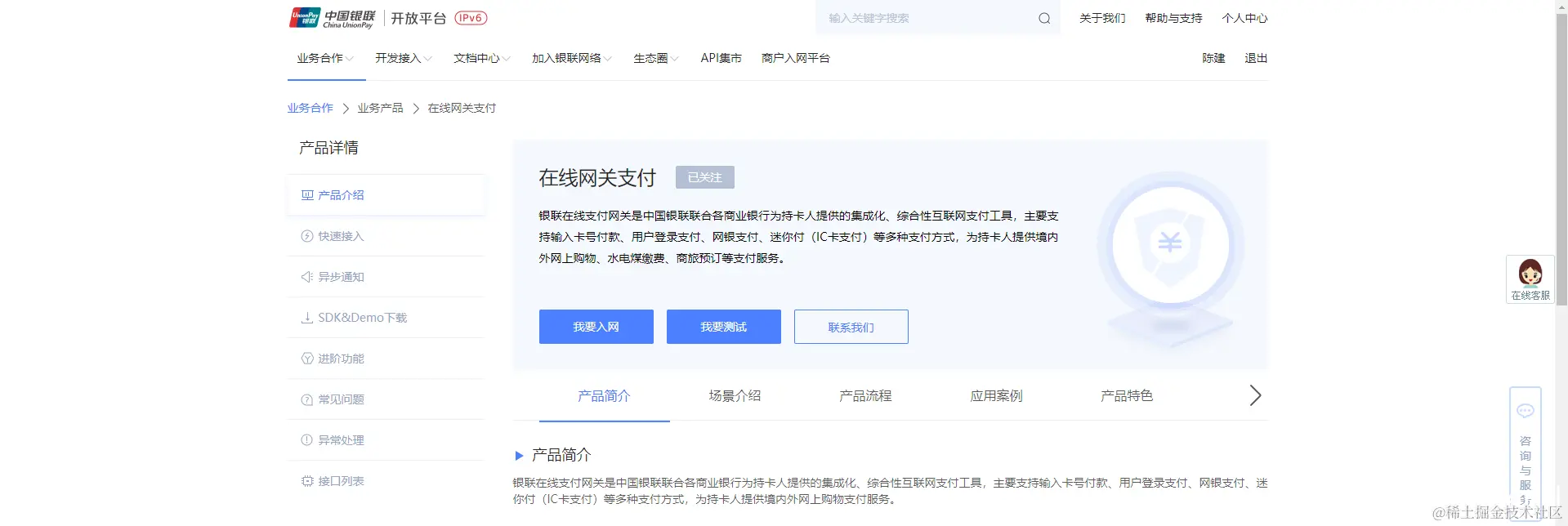Click the search magnifier icon

[1044, 18]
